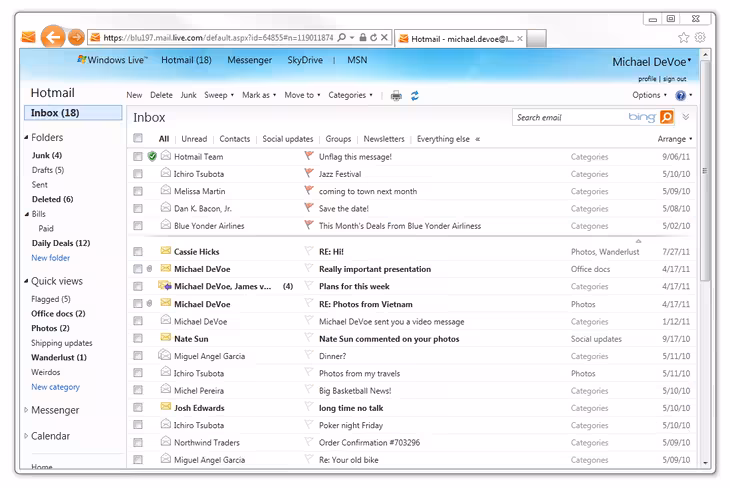This screenshot has height=488, width=730.
Task: Unflag the Hotmail Team message flag
Action: 309,156
